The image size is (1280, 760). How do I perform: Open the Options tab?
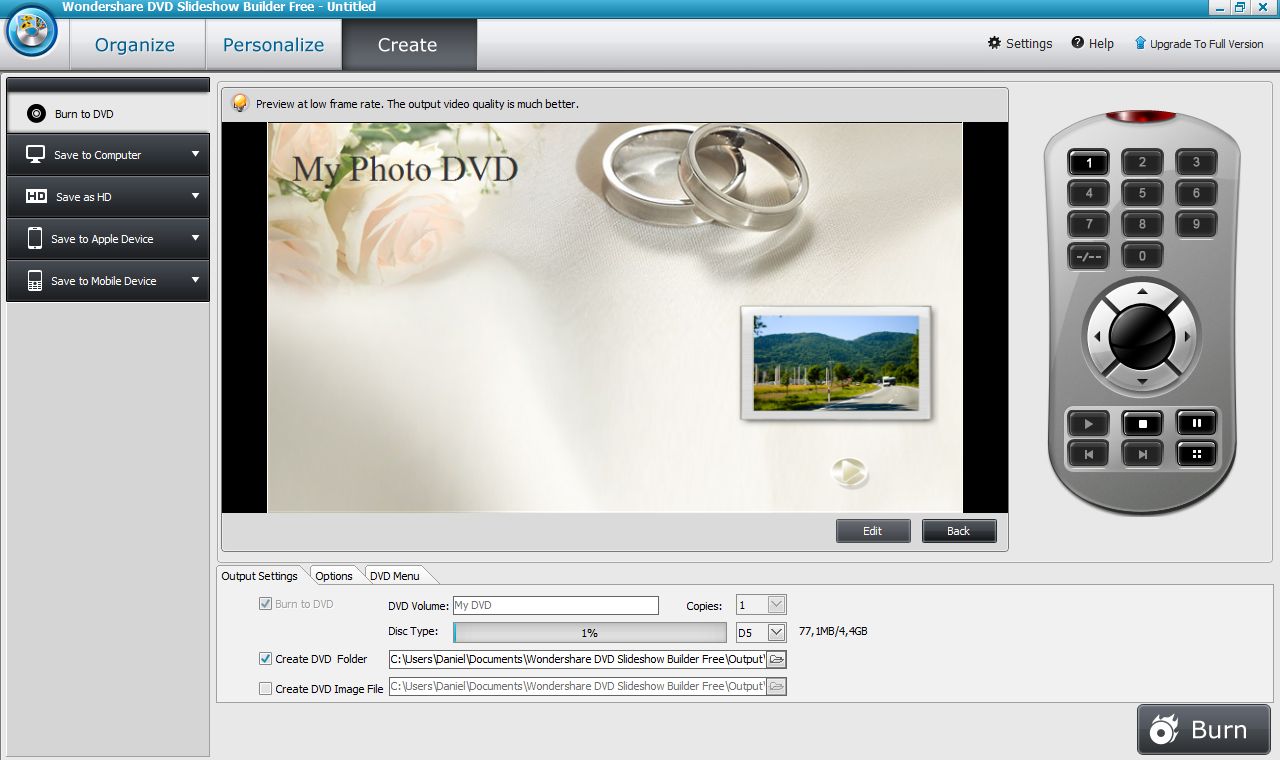tap(334, 576)
